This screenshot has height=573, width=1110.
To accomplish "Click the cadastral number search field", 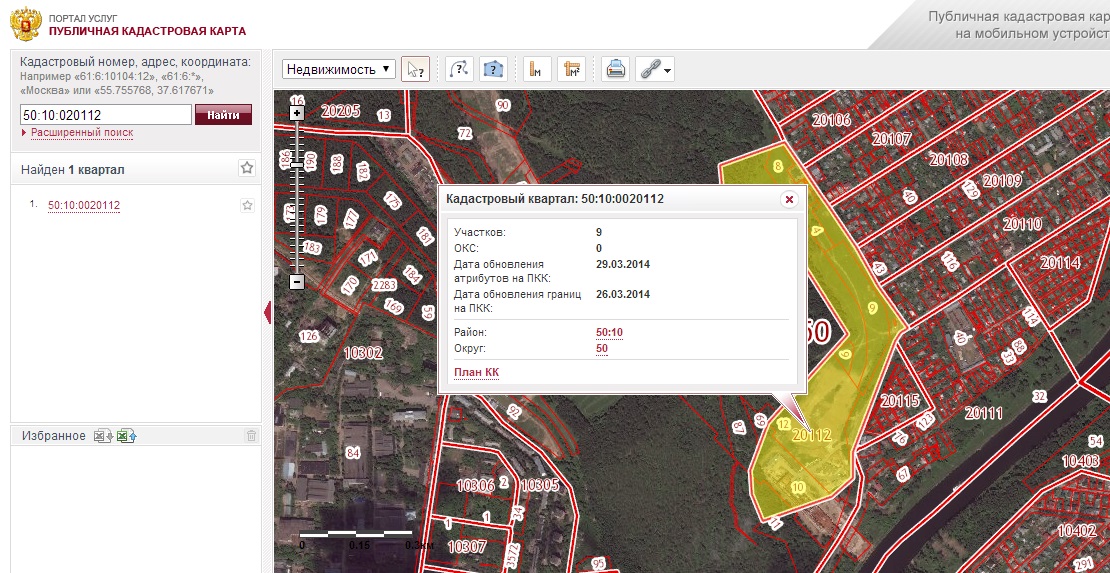I will (x=105, y=115).
